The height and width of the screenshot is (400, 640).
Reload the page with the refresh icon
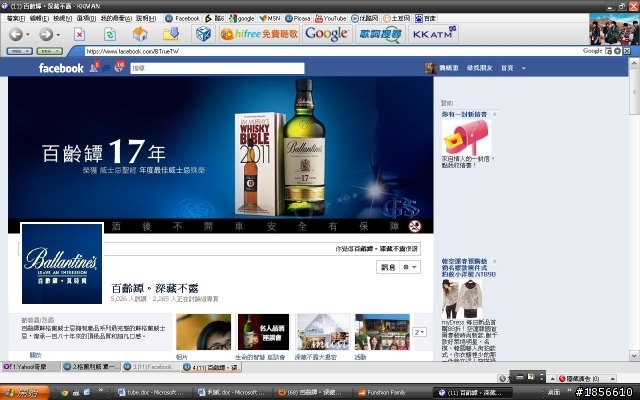109,34
